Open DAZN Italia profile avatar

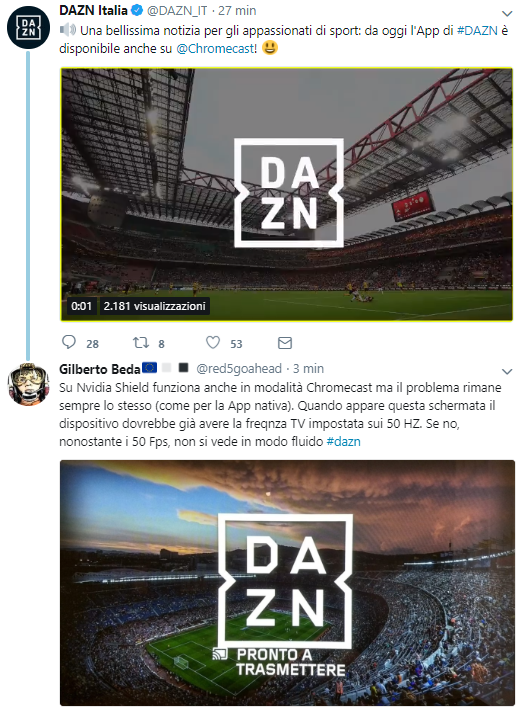point(28,27)
